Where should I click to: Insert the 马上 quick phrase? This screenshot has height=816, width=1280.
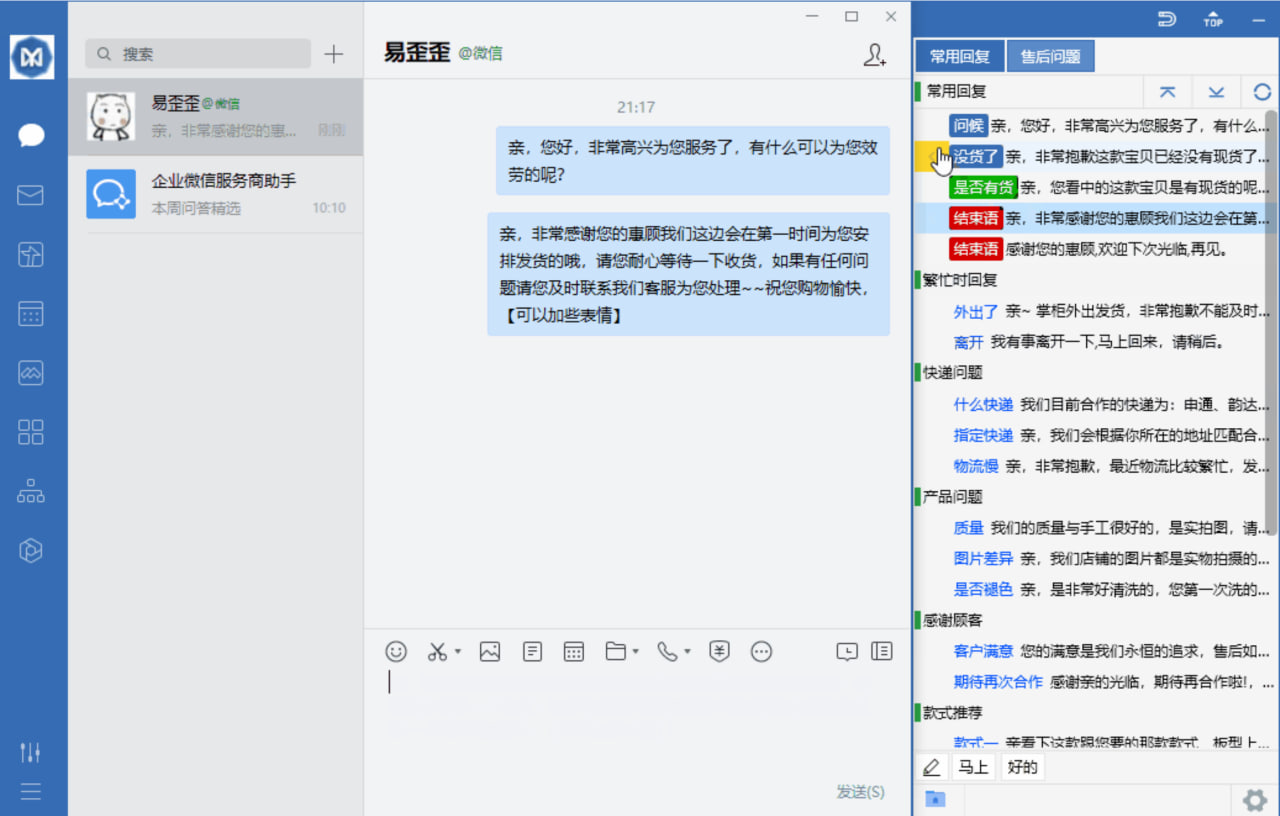click(x=972, y=768)
